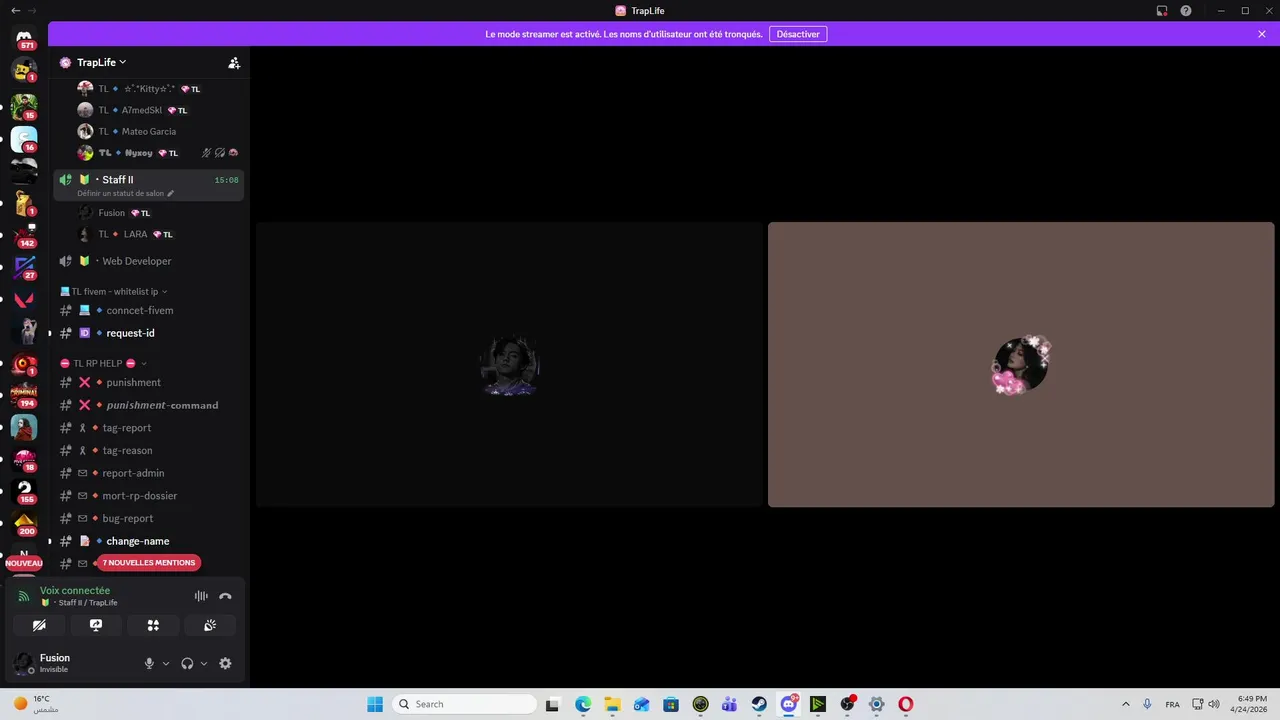Image resolution: width=1280 pixels, height=720 pixels.
Task: Mute the microphone
Action: click(149, 663)
